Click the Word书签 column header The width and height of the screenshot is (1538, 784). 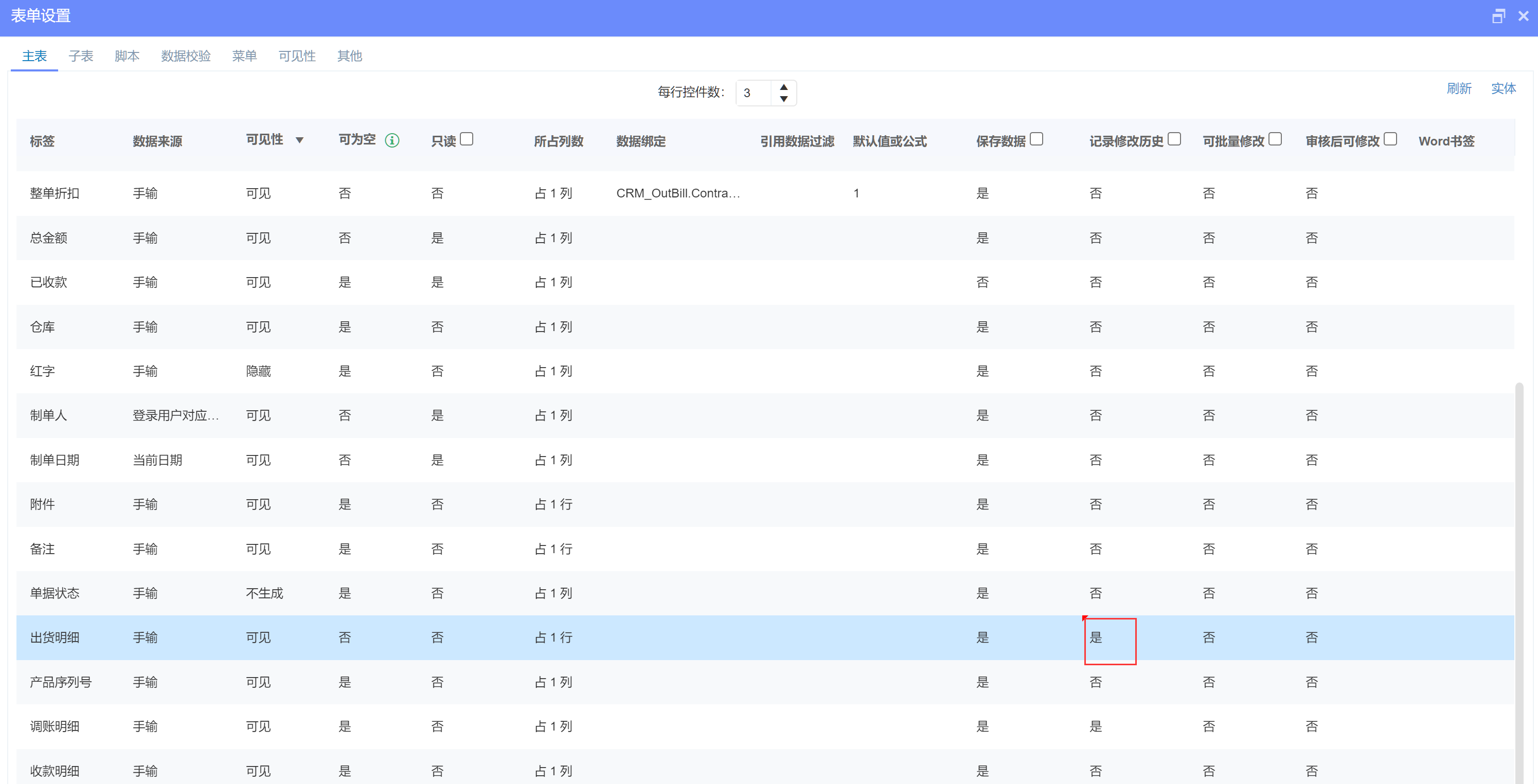pos(1446,141)
